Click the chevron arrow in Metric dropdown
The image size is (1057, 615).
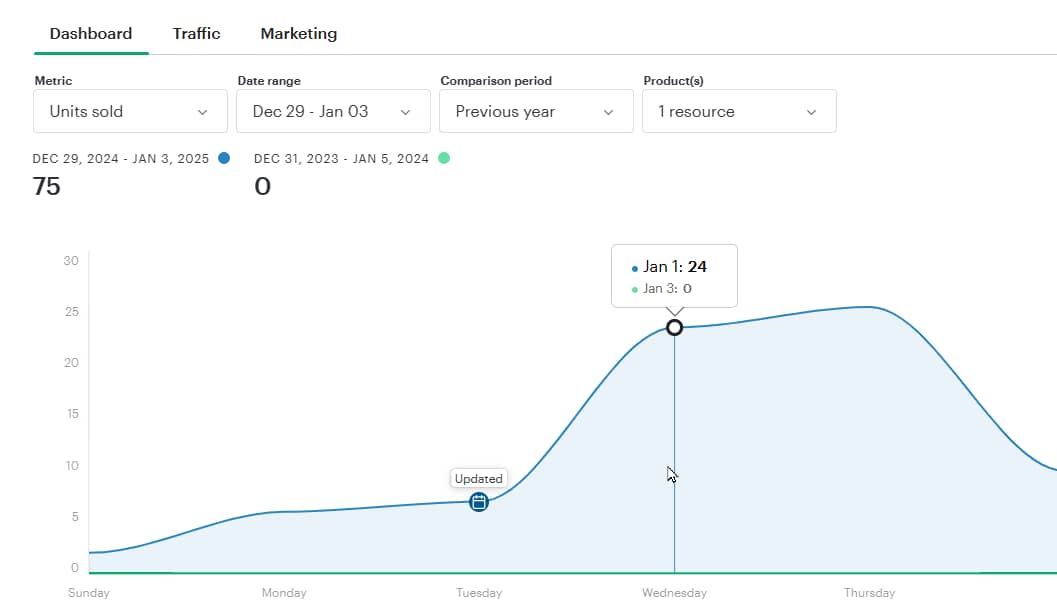203,112
